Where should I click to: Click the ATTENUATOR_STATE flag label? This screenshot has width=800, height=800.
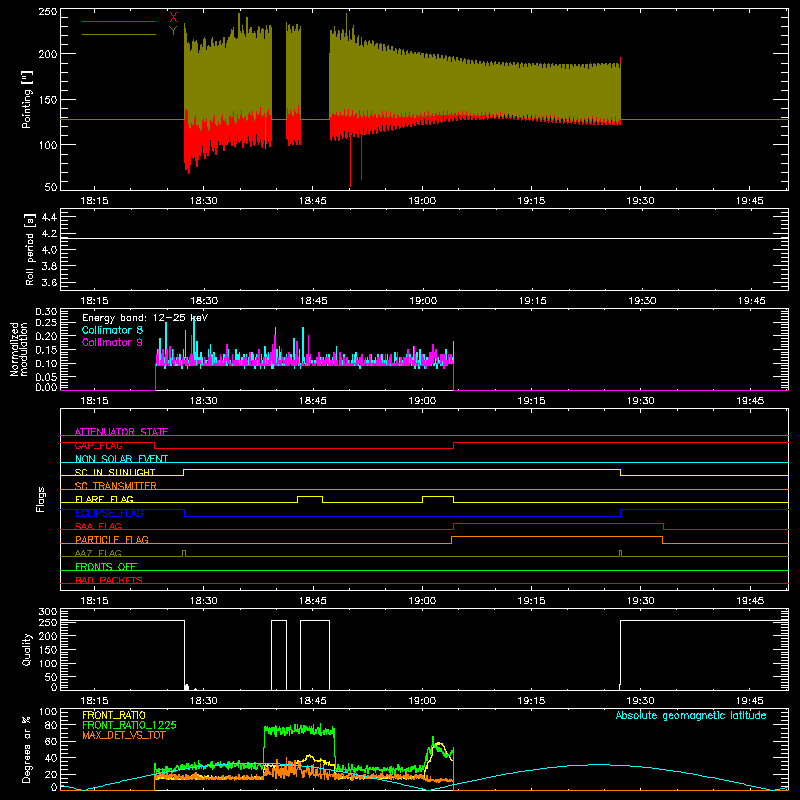click(x=121, y=432)
